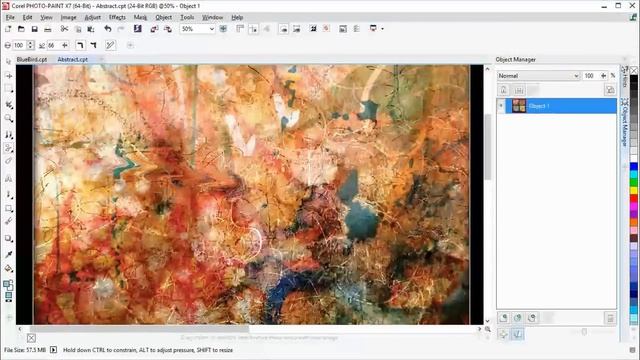The image size is (640, 360).
Task: Open the Mask menu
Action: point(140,18)
